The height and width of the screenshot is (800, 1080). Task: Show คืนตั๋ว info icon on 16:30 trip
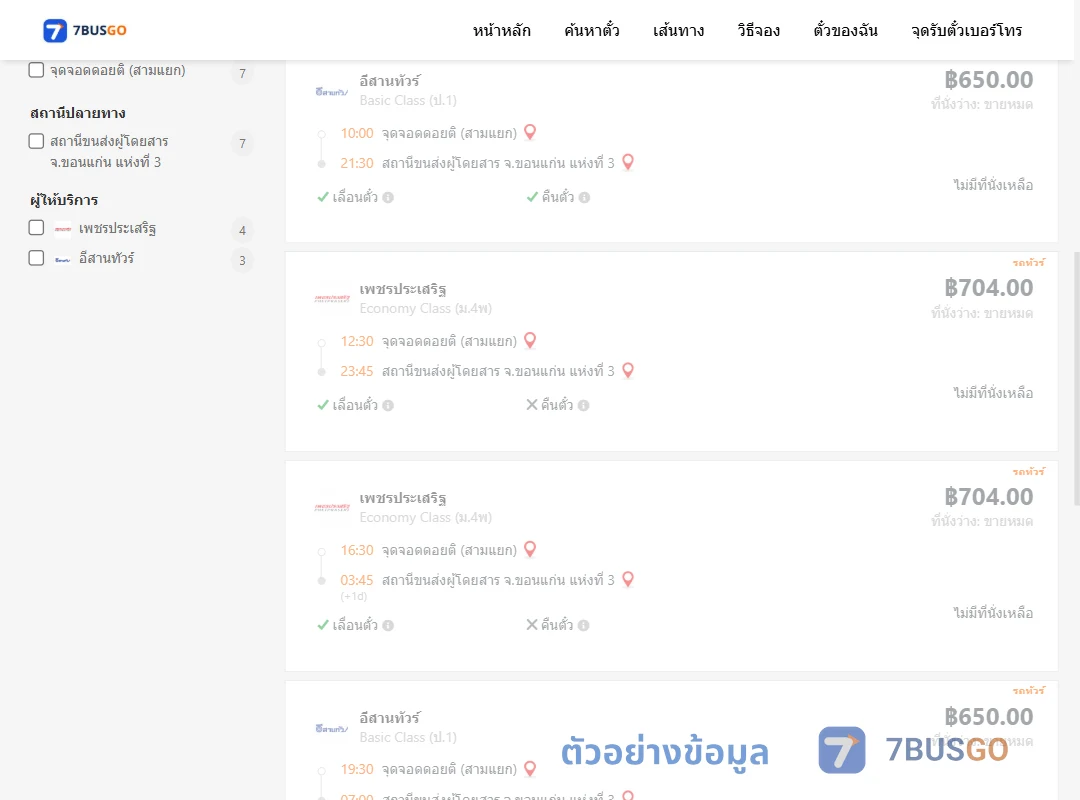pos(583,626)
